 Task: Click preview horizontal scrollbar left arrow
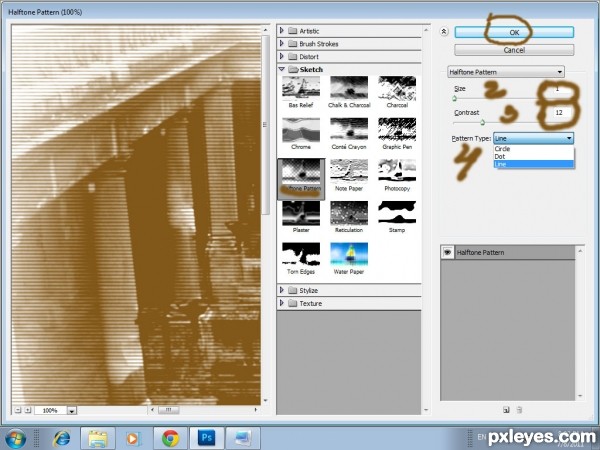[152, 410]
